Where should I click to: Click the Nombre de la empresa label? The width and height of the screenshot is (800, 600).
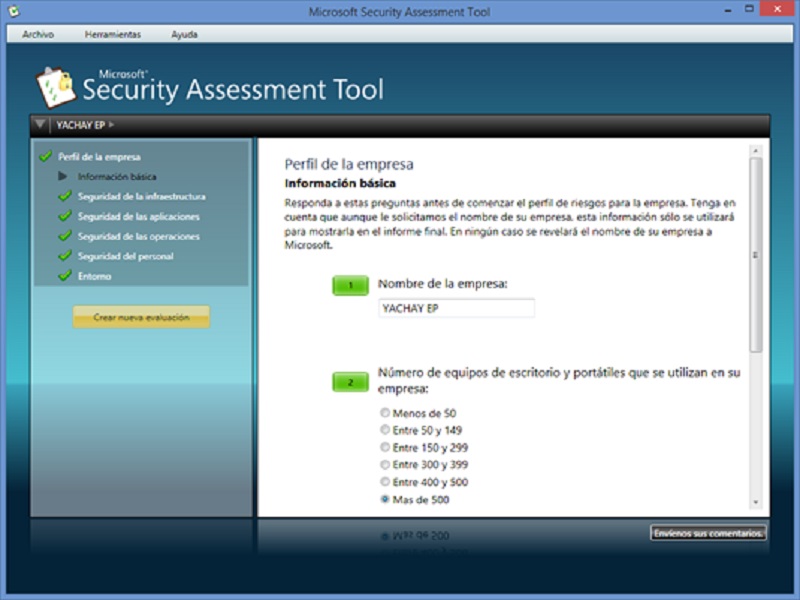pyautogui.click(x=443, y=284)
